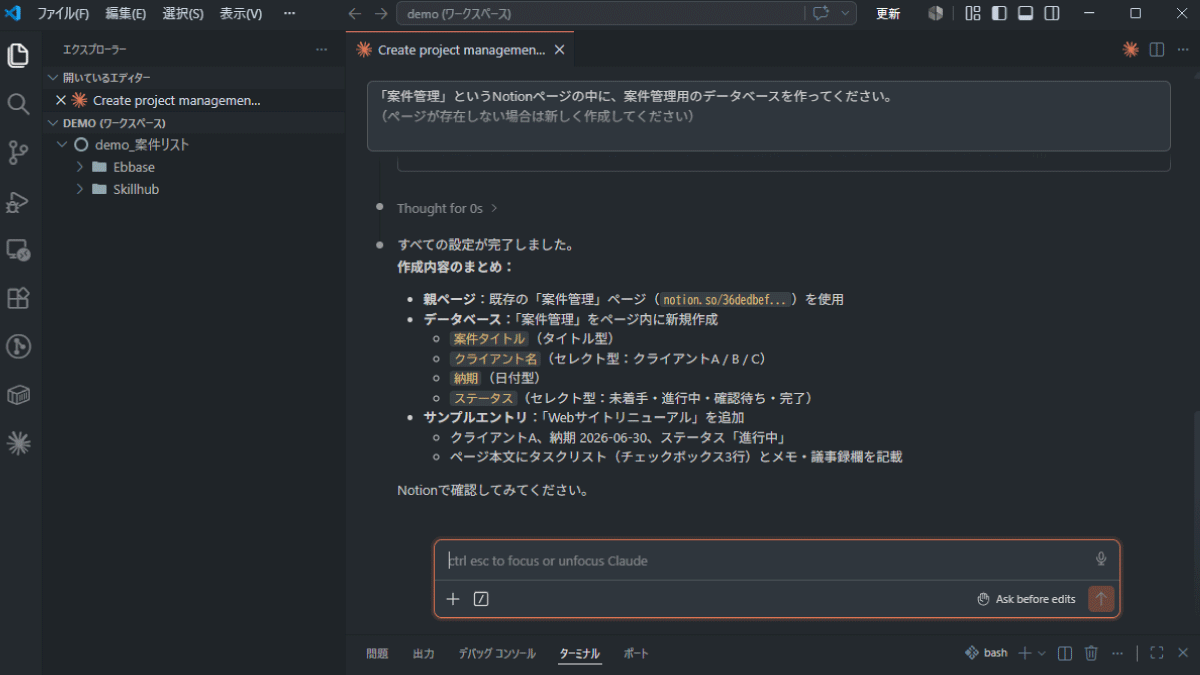
Task: Close the open editor entry in Explorer
Action: 60,100
